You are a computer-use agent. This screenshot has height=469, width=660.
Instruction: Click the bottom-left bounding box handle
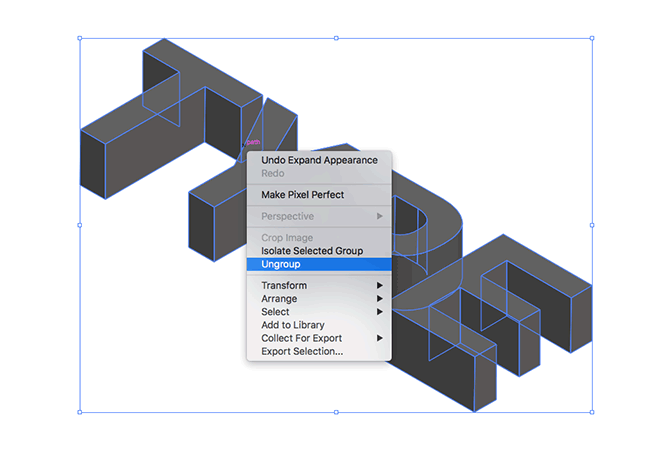pos(79,411)
